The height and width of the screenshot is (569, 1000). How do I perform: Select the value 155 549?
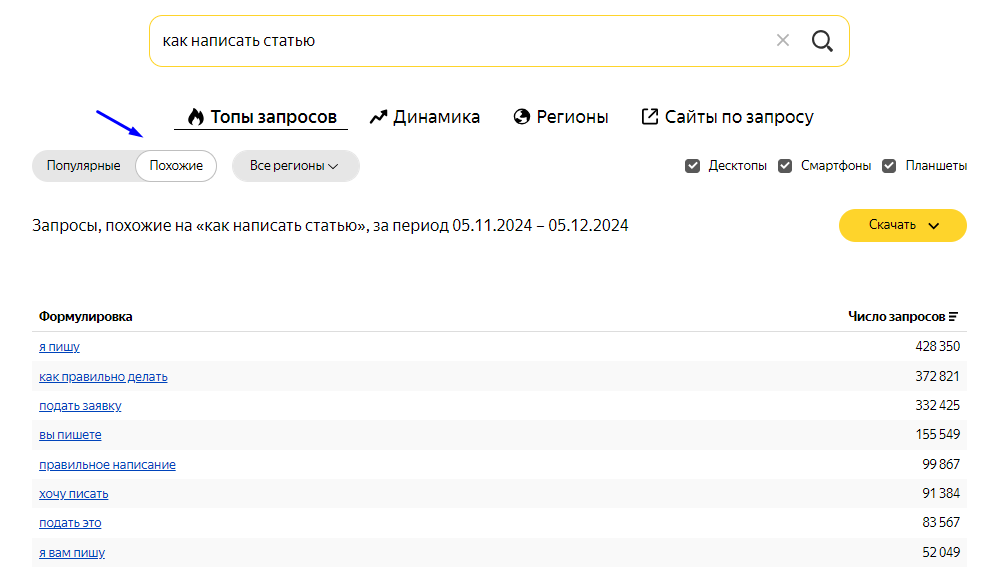[938, 434]
